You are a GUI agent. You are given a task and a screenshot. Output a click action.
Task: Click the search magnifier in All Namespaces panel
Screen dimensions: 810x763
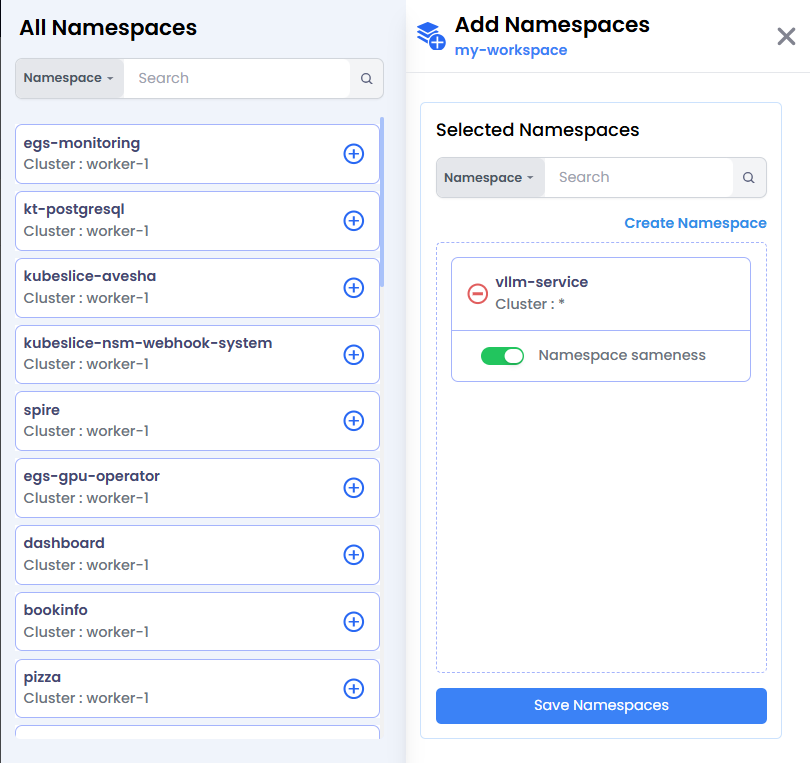pyautogui.click(x=367, y=78)
